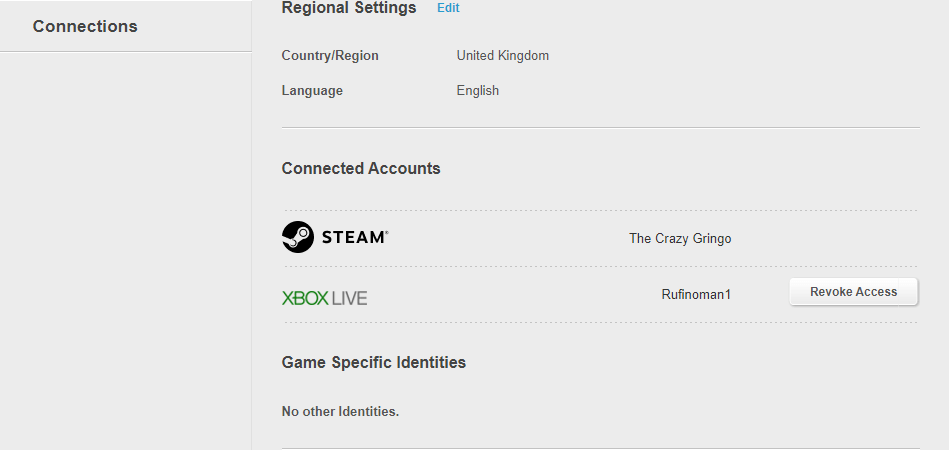Click the STEAM wordmark text
The image size is (949, 450).
tap(355, 237)
